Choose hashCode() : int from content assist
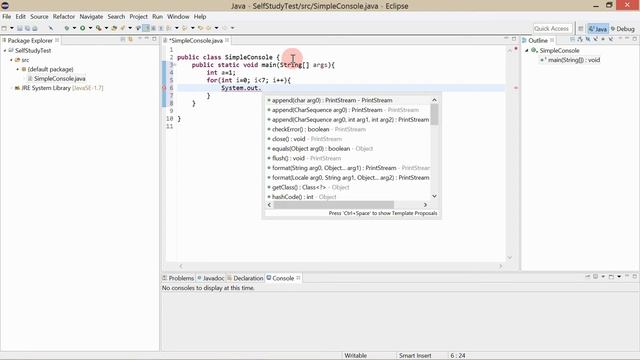 point(348,197)
